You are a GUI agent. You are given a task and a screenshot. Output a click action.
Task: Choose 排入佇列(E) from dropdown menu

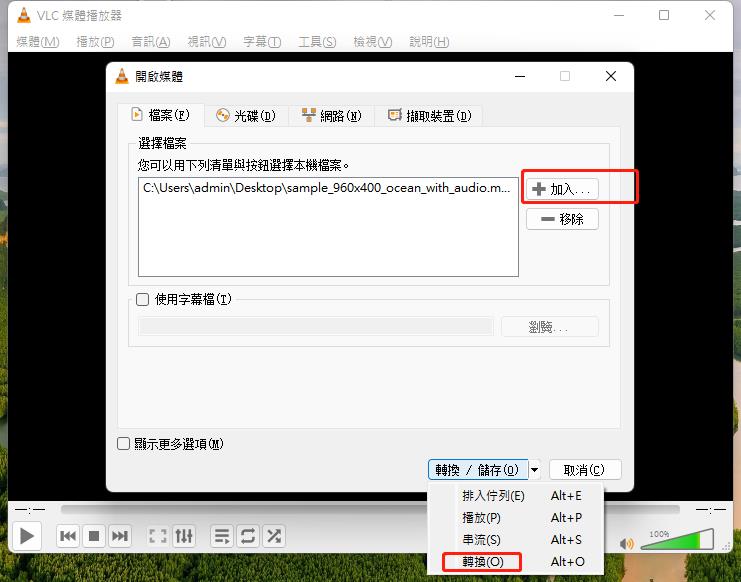point(516,496)
